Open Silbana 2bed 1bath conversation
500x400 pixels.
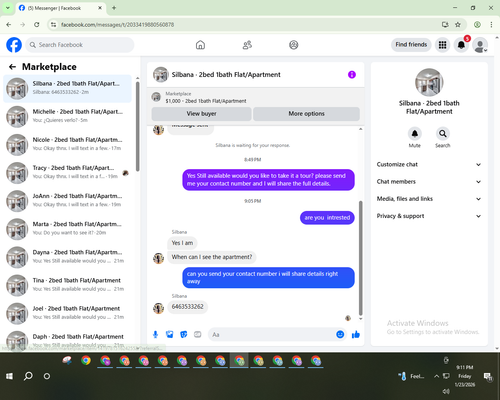click(67, 88)
